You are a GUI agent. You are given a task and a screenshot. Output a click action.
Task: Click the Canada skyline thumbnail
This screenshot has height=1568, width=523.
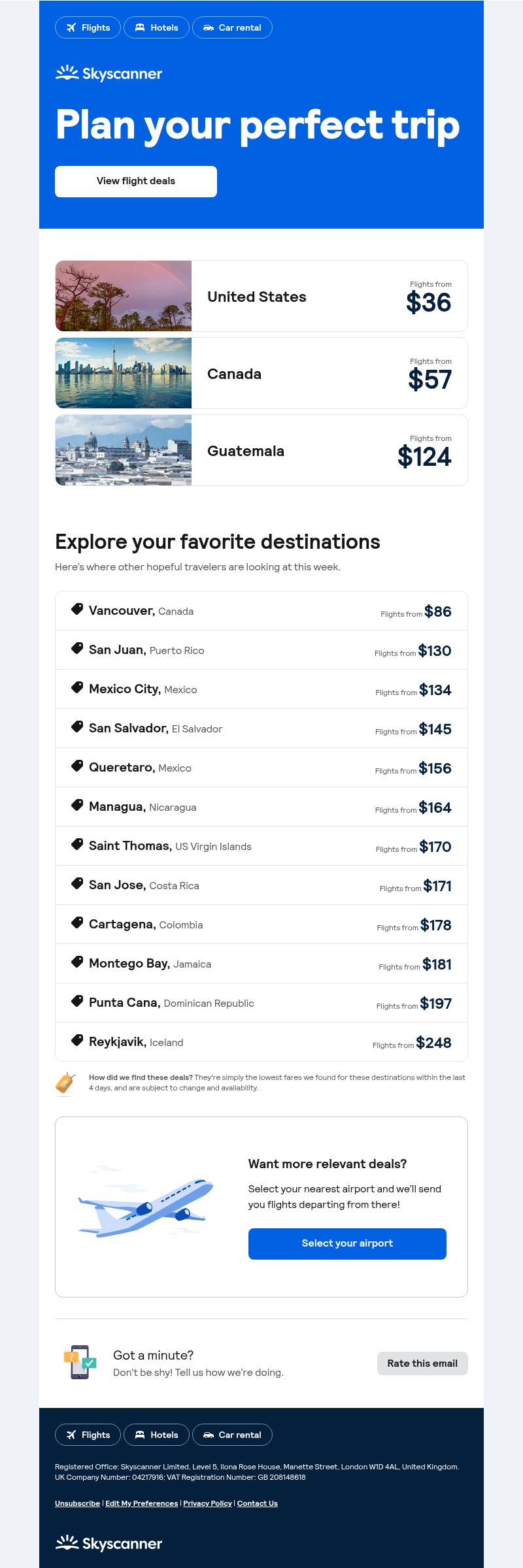[x=124, y=373]
